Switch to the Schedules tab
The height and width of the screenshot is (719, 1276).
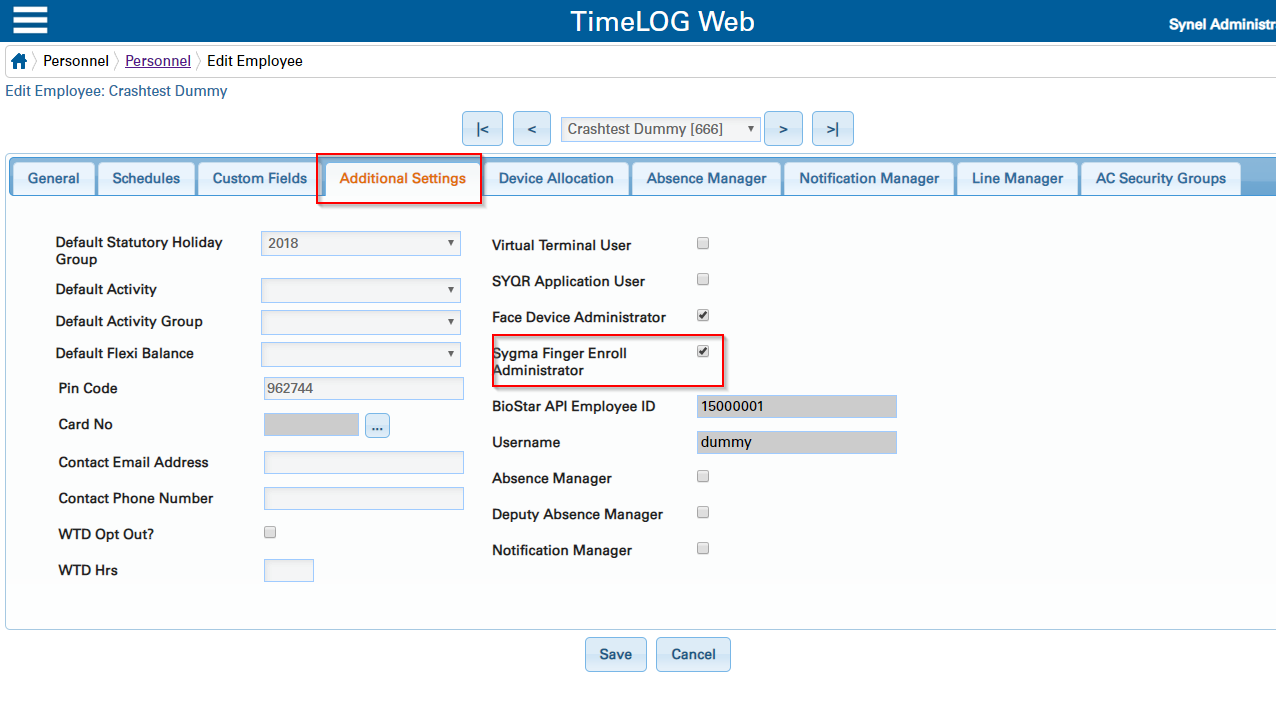146,178
